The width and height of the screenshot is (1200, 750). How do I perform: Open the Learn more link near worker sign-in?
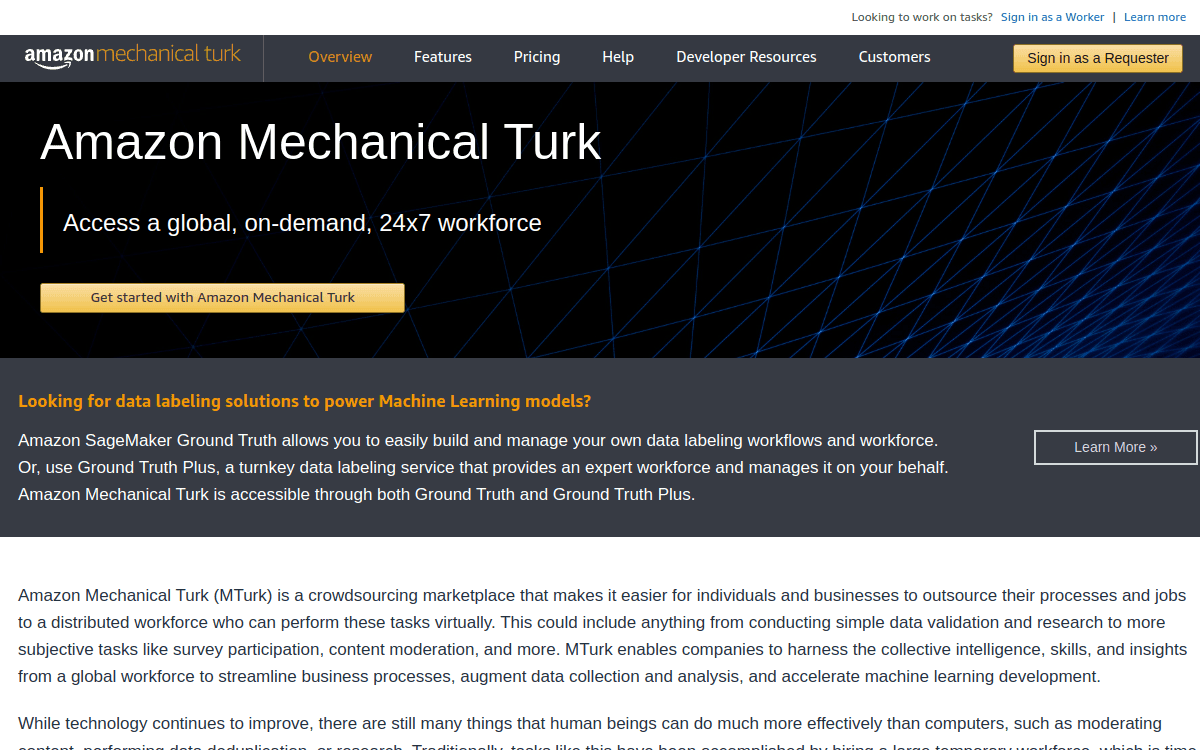click(1155, 17)
